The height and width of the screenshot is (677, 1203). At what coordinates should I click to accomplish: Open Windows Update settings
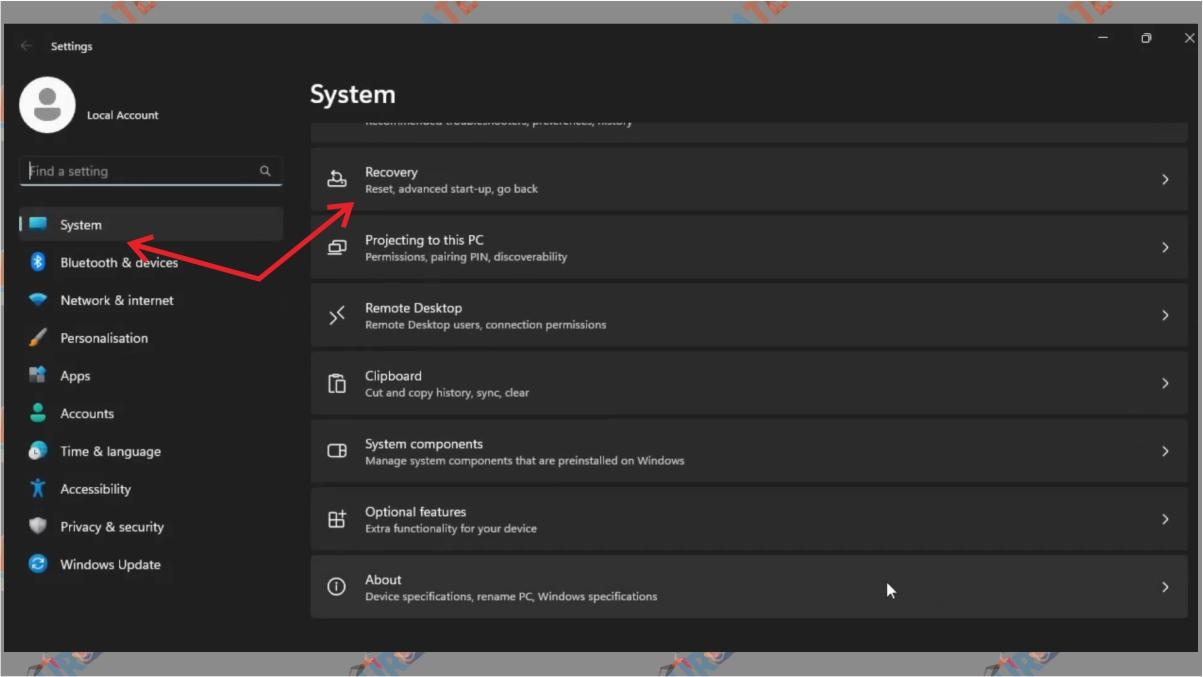click(x=151, y=564)
